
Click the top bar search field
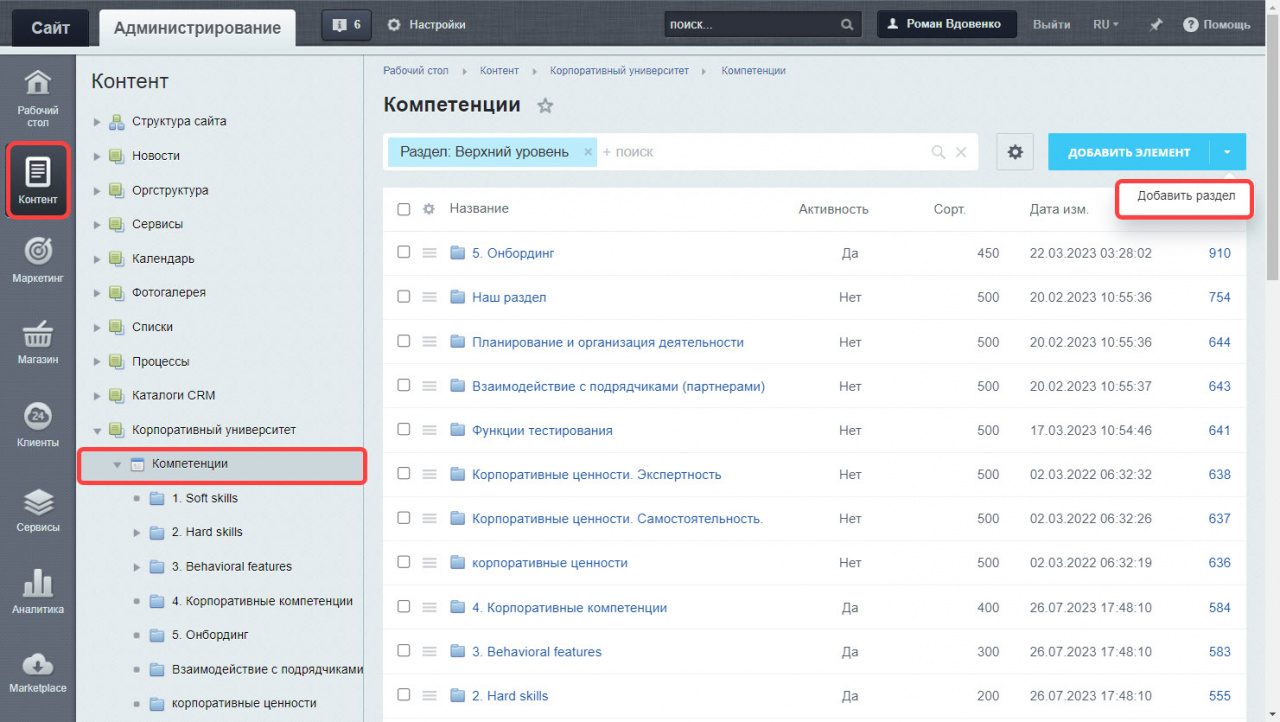tap(749, 25)
